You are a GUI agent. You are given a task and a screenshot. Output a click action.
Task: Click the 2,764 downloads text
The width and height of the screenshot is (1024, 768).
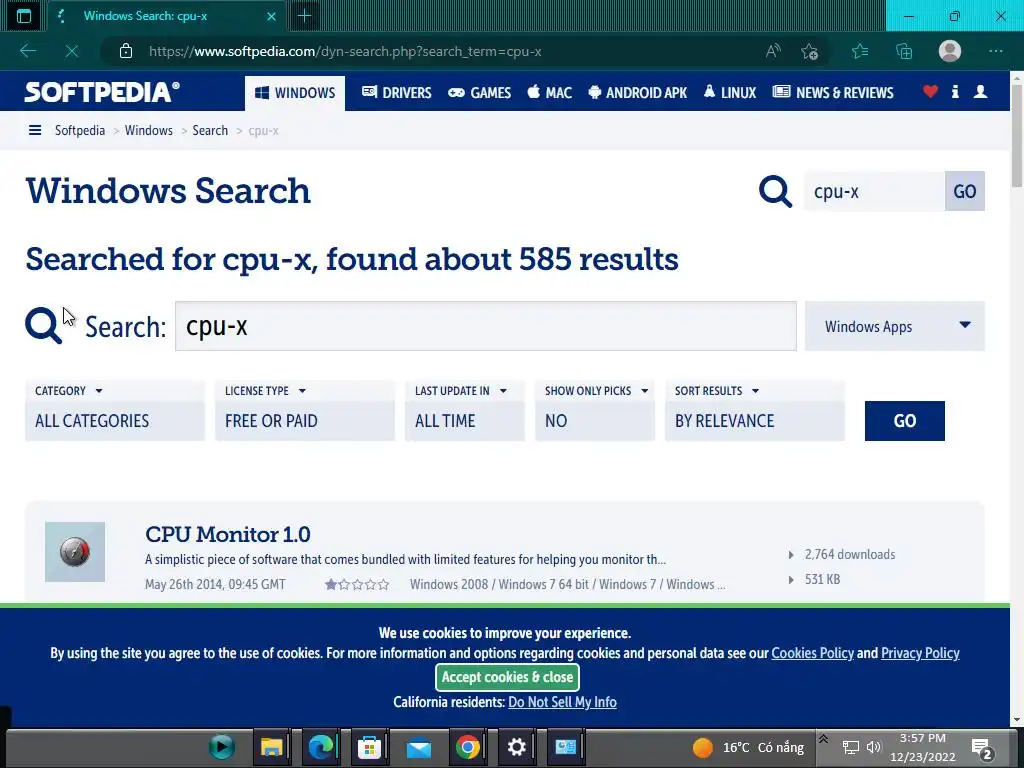click(x=850, y=554)
